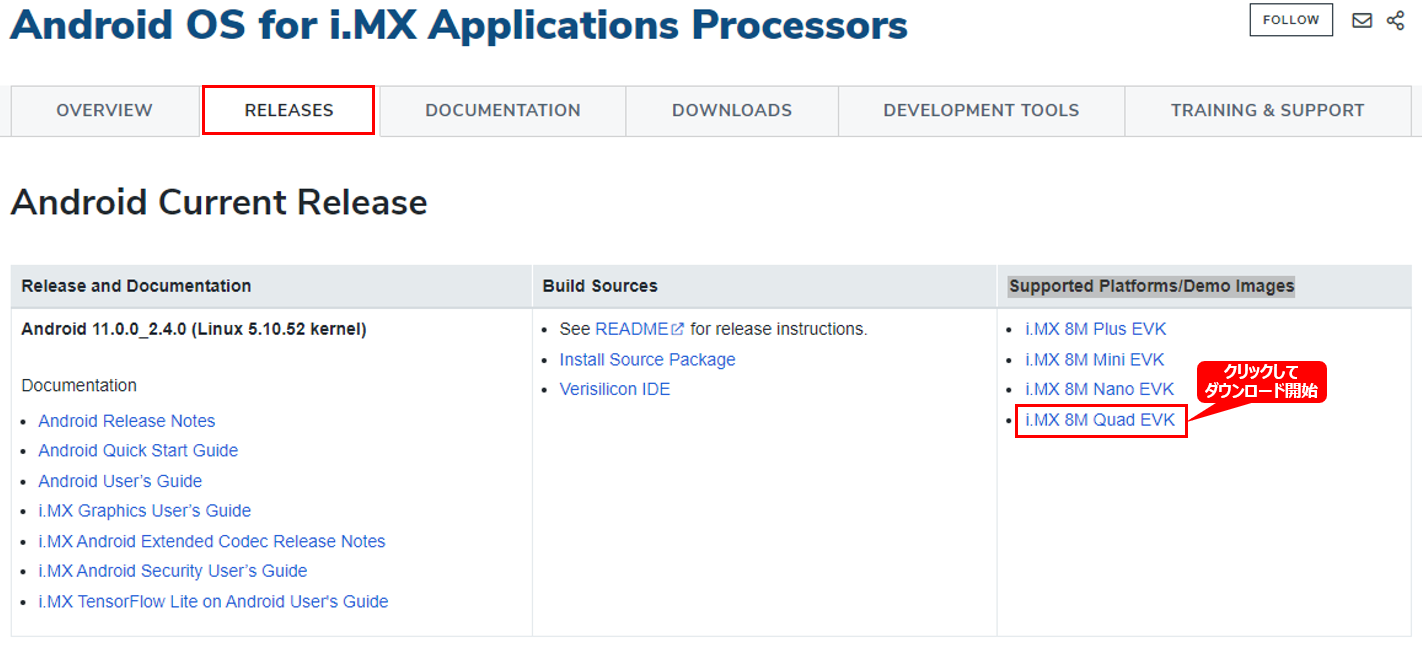Click the i.MX 8M Plus EVK link
This screenshot has width=1422, height=646.
tap(1095, 329)
